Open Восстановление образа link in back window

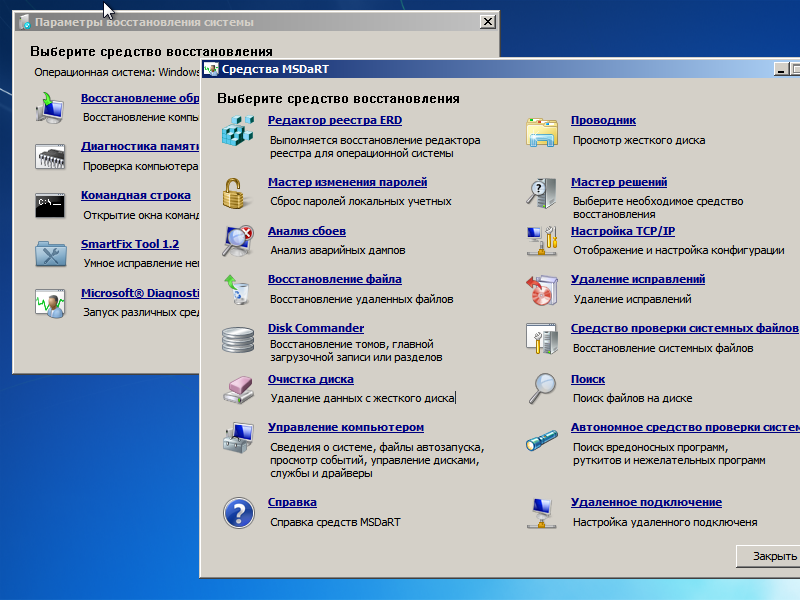(140, 98)
